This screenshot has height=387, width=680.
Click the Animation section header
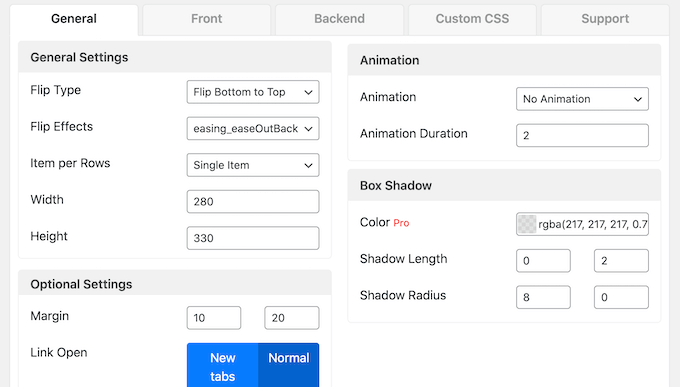tap(504, 60)
